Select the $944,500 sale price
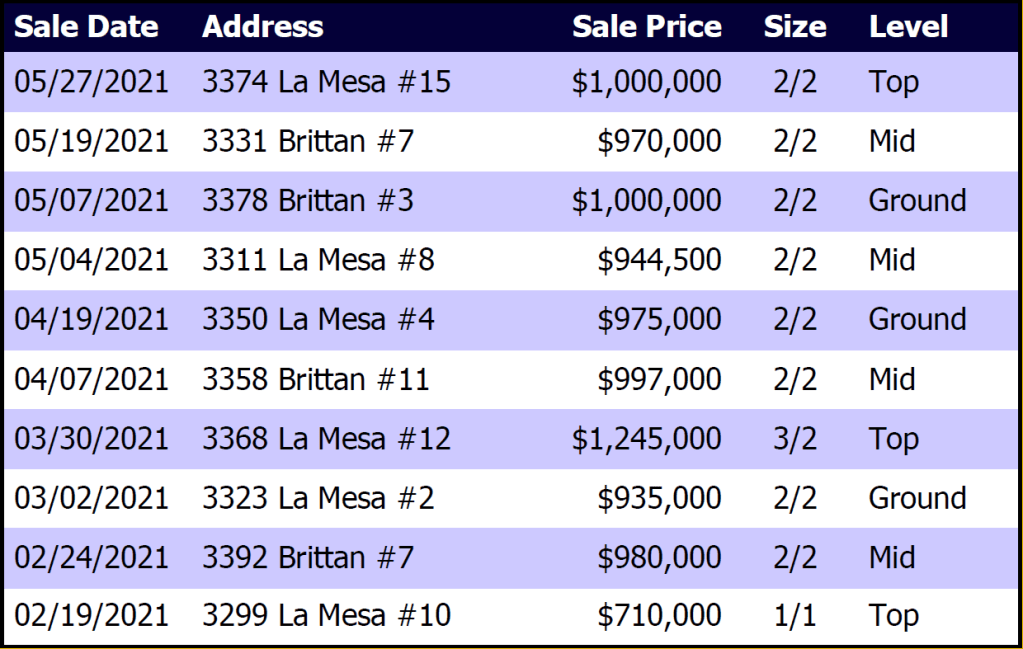Image resolution: width=1023 pixels, height=649 pixels. tap(659, 260)
